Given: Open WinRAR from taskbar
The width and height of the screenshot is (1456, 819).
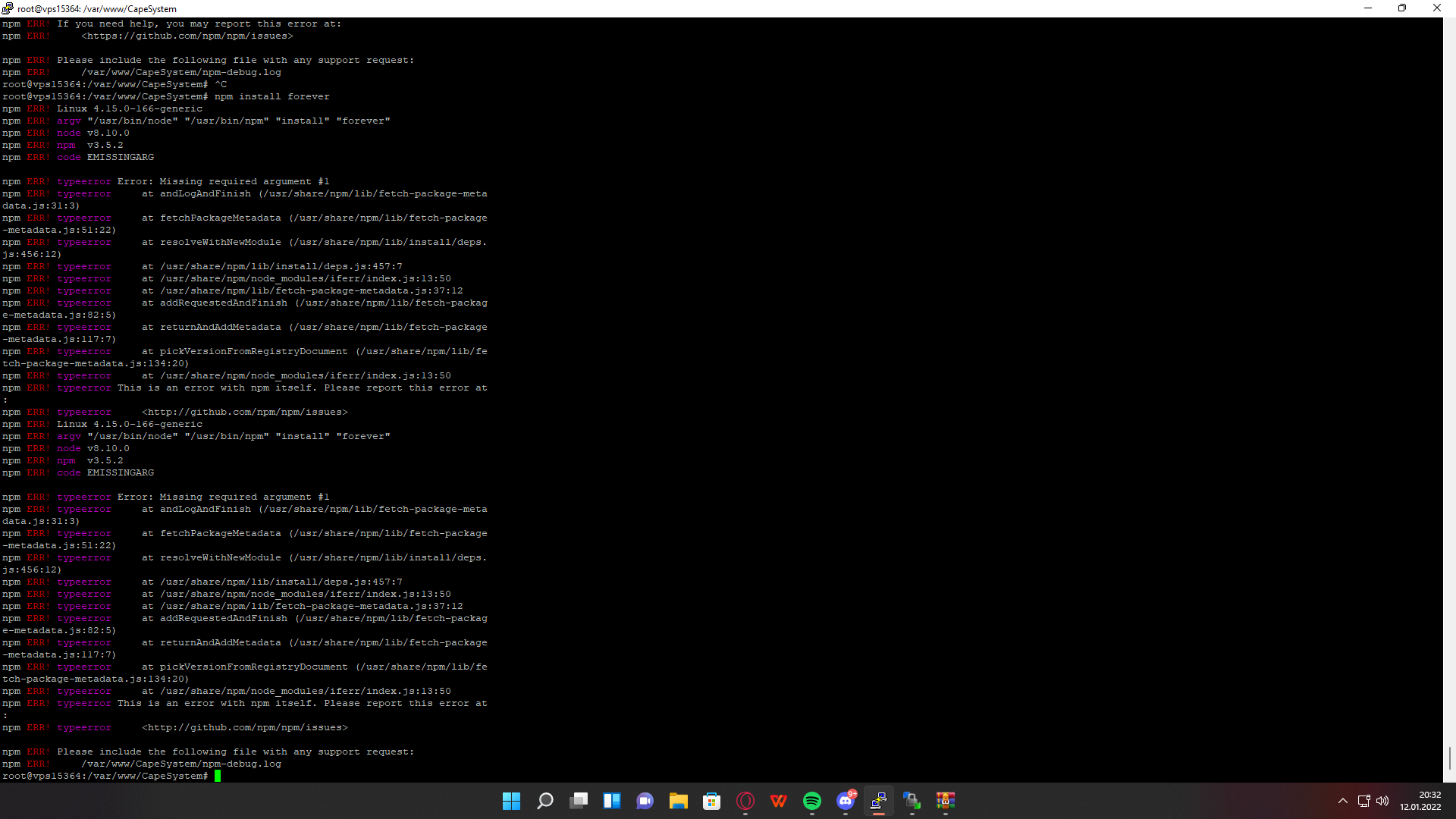Looking at the screenshot, I should point(946,801).
